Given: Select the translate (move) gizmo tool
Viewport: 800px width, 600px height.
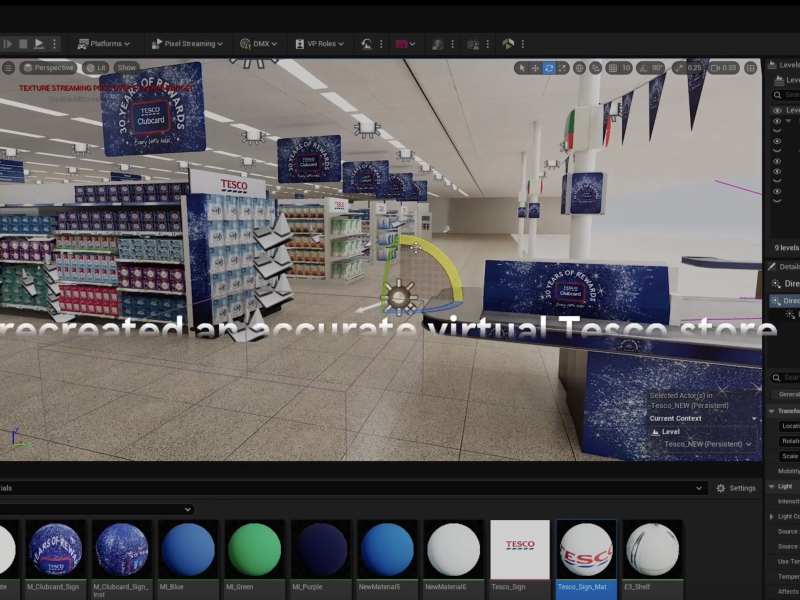Looking at the screenshot, I should click(535, 68).
